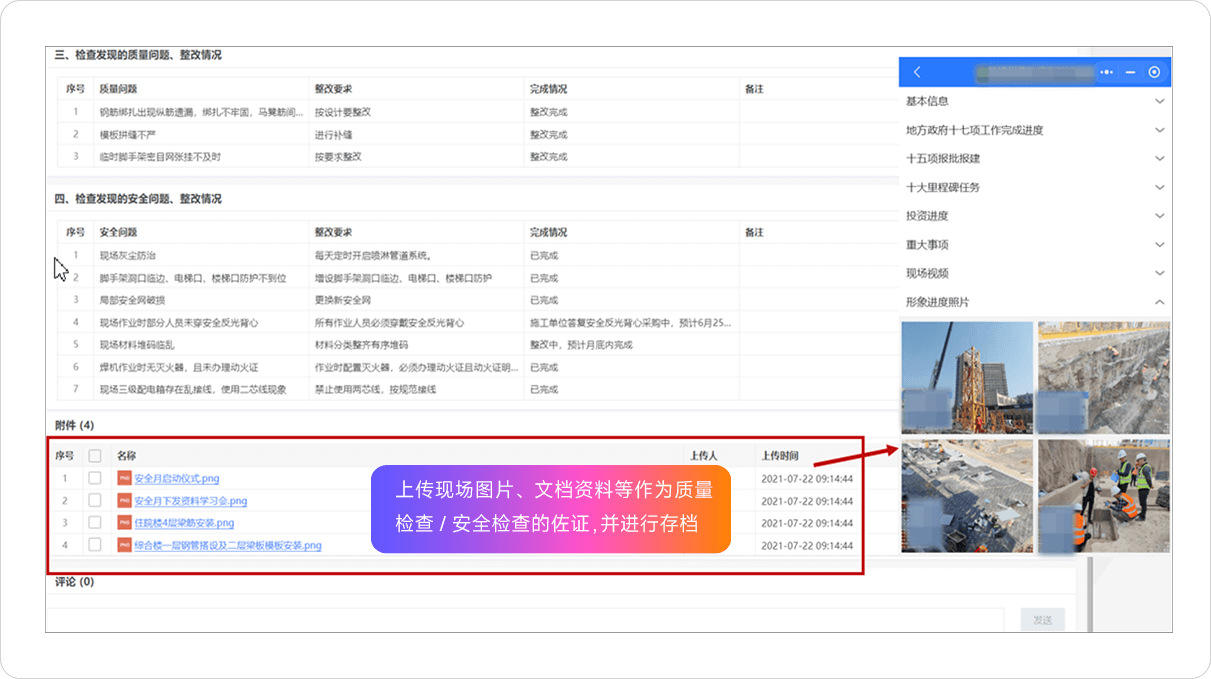Open the three-dots more menu in the blue header
This screenshot has width=1211, height=679.
(1106, 72)
